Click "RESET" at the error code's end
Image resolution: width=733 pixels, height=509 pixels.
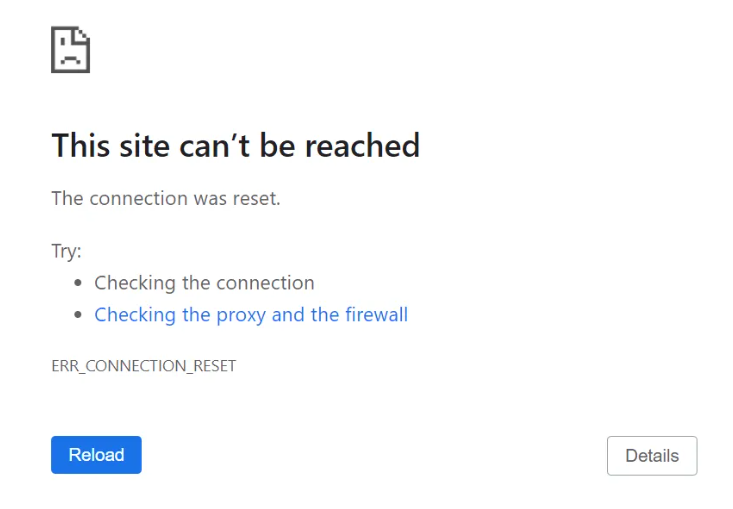[213, 366]
